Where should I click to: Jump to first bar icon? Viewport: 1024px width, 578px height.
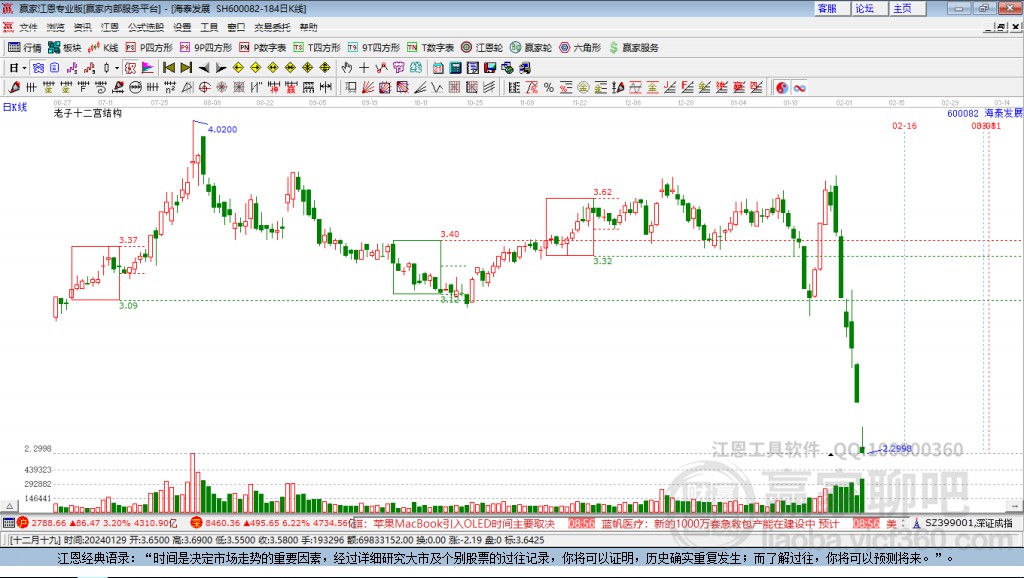pyautogui.click(x=169, y=68)
